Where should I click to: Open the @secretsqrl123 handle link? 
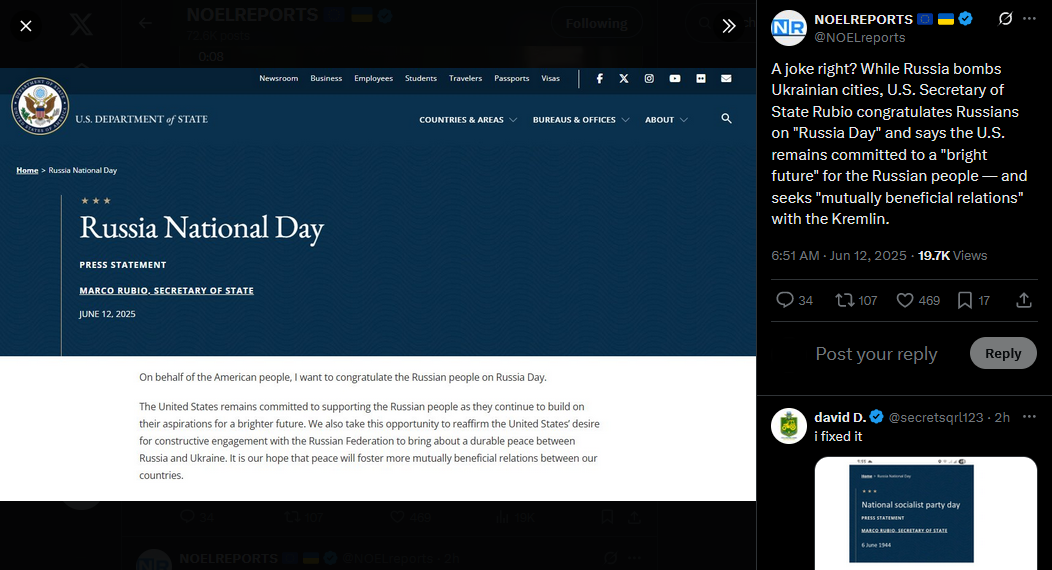935,417
